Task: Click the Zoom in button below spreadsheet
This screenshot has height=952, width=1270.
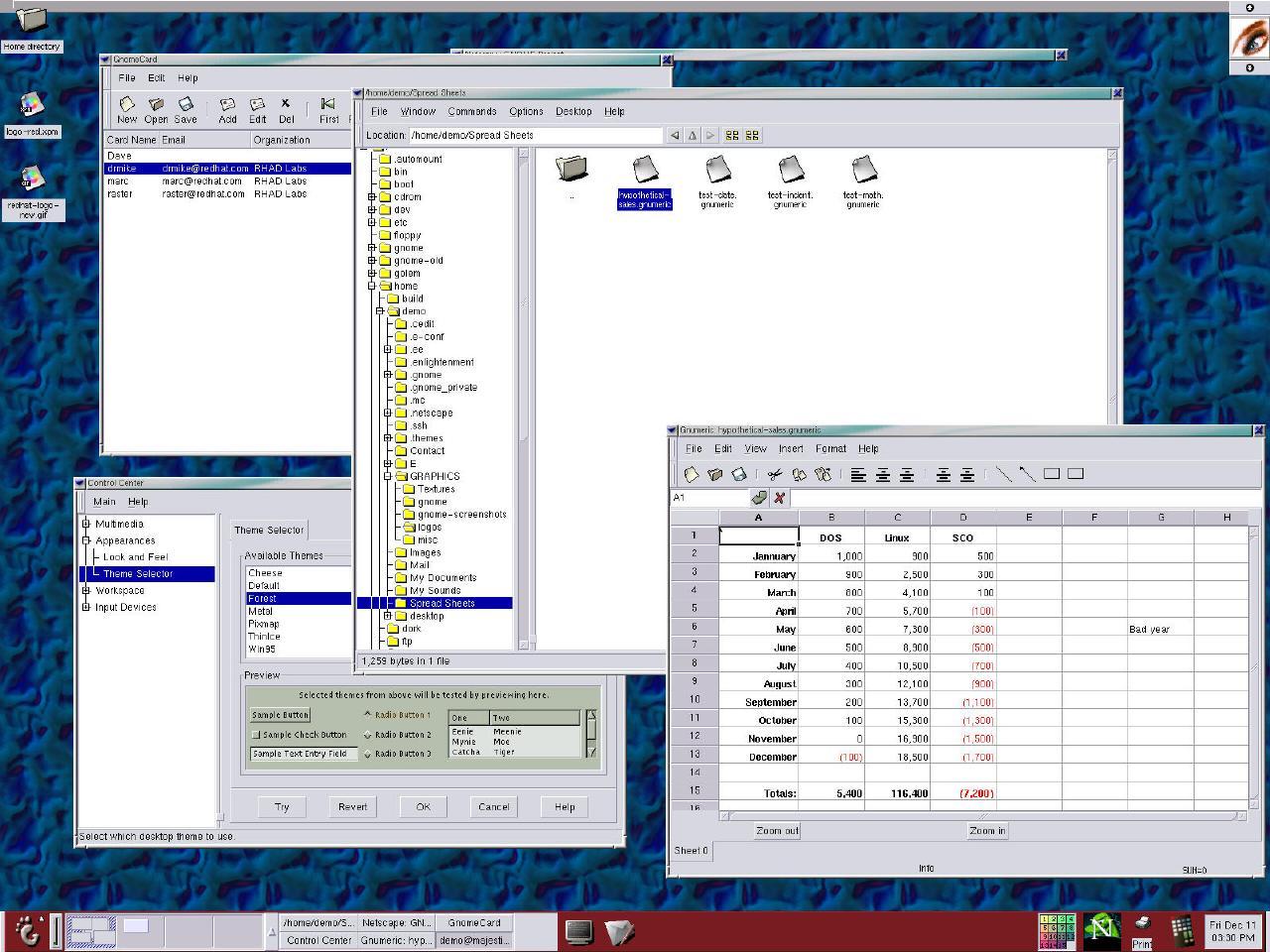Action: [x=986, y=831]
